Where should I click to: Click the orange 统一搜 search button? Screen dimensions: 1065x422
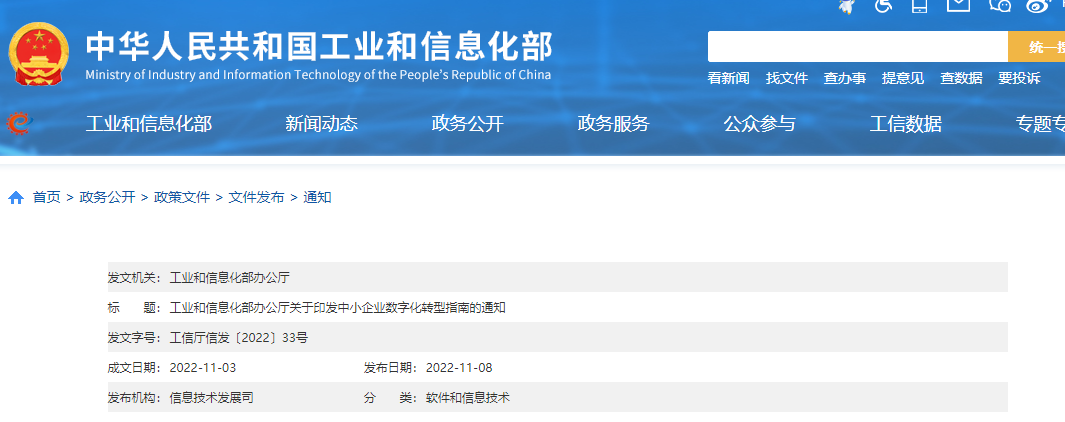(1036, 46)
